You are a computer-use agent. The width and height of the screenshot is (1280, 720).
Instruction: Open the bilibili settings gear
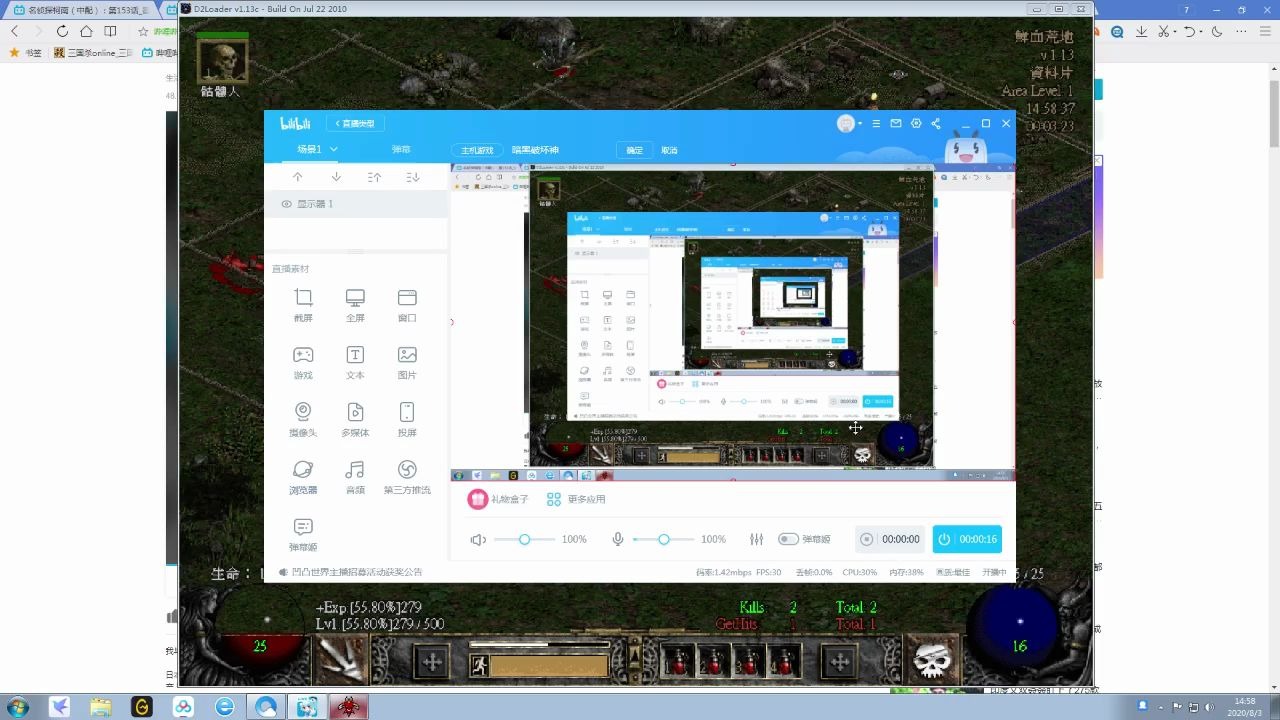pos(915,123)
